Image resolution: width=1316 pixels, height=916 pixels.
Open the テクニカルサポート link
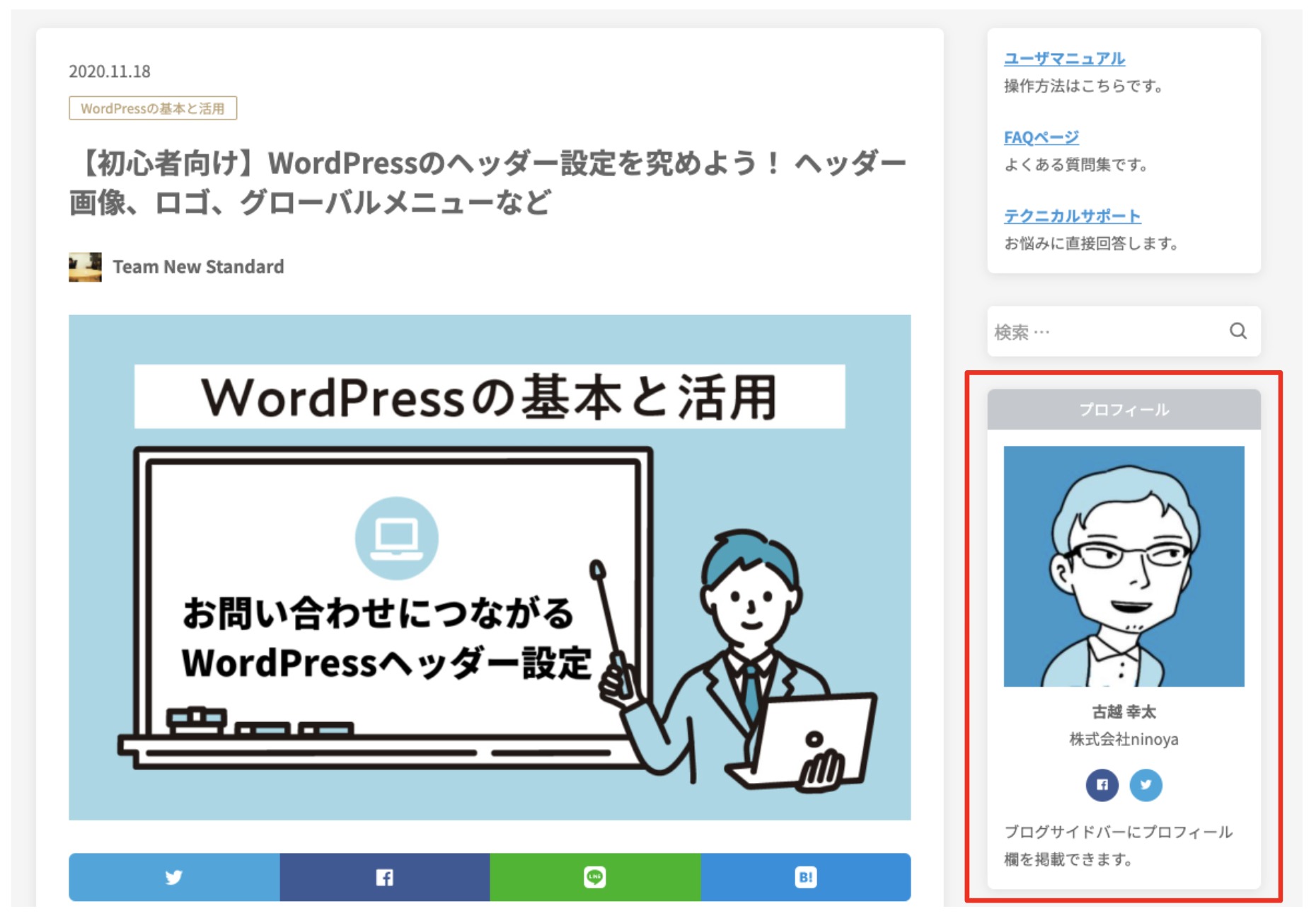point(1072,215)
